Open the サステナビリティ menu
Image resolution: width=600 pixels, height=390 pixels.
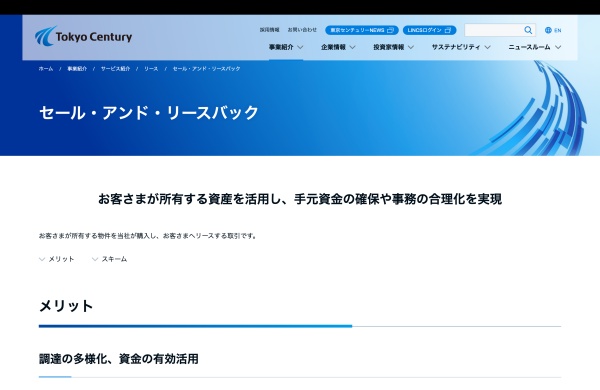coord(456,47)
